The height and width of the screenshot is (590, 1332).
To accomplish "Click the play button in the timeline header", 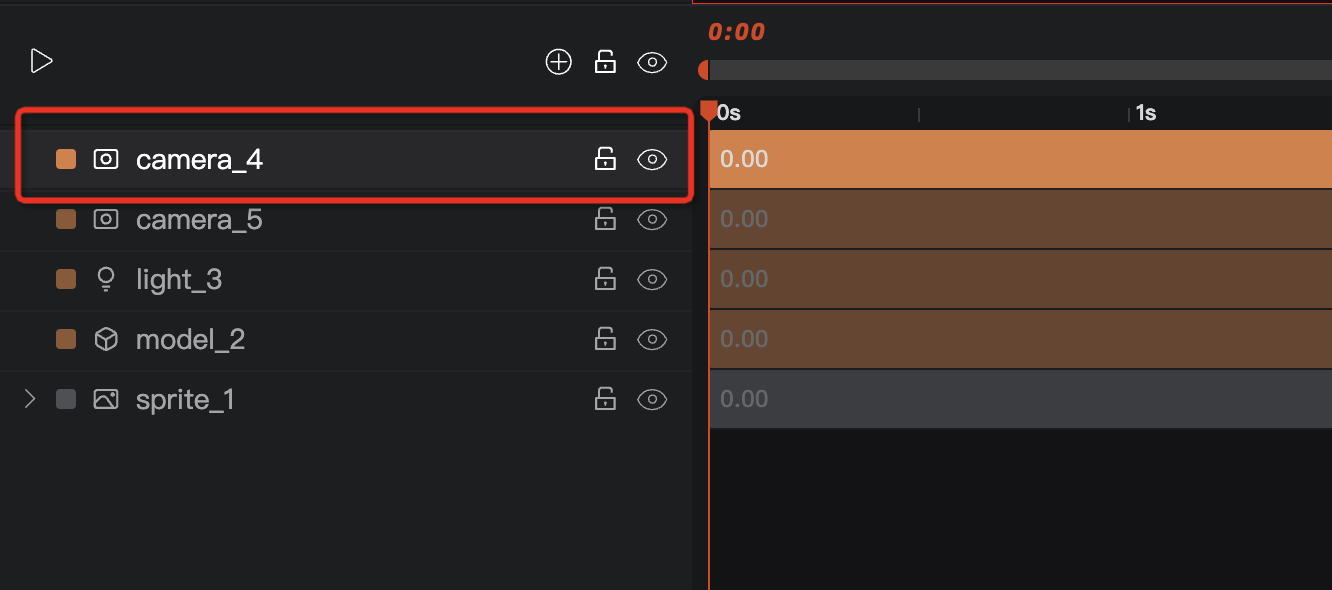I will pos(41,62).
